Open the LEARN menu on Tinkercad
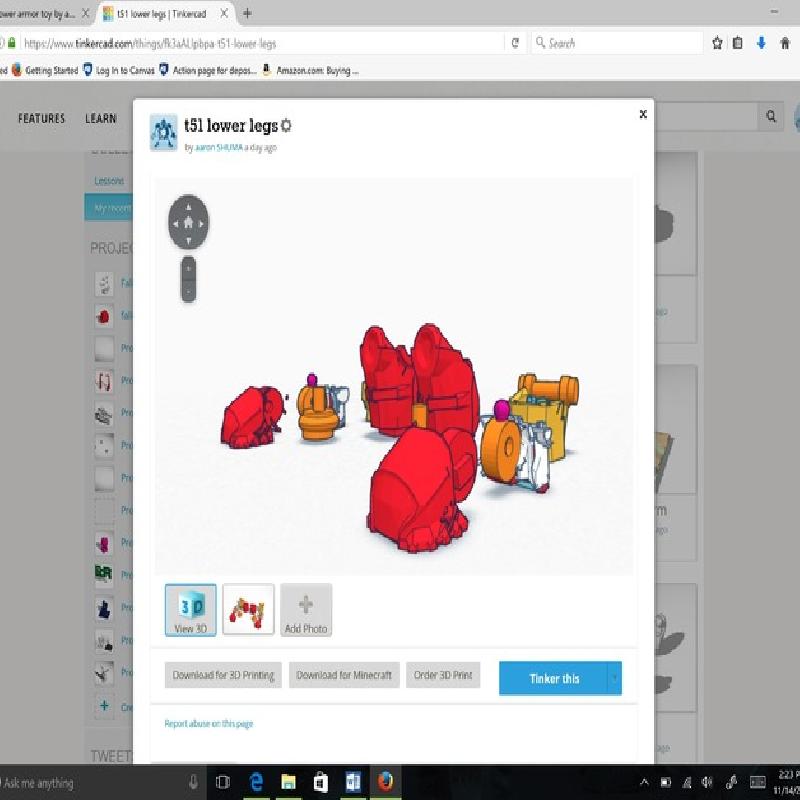800x800 pixels. 101,119
